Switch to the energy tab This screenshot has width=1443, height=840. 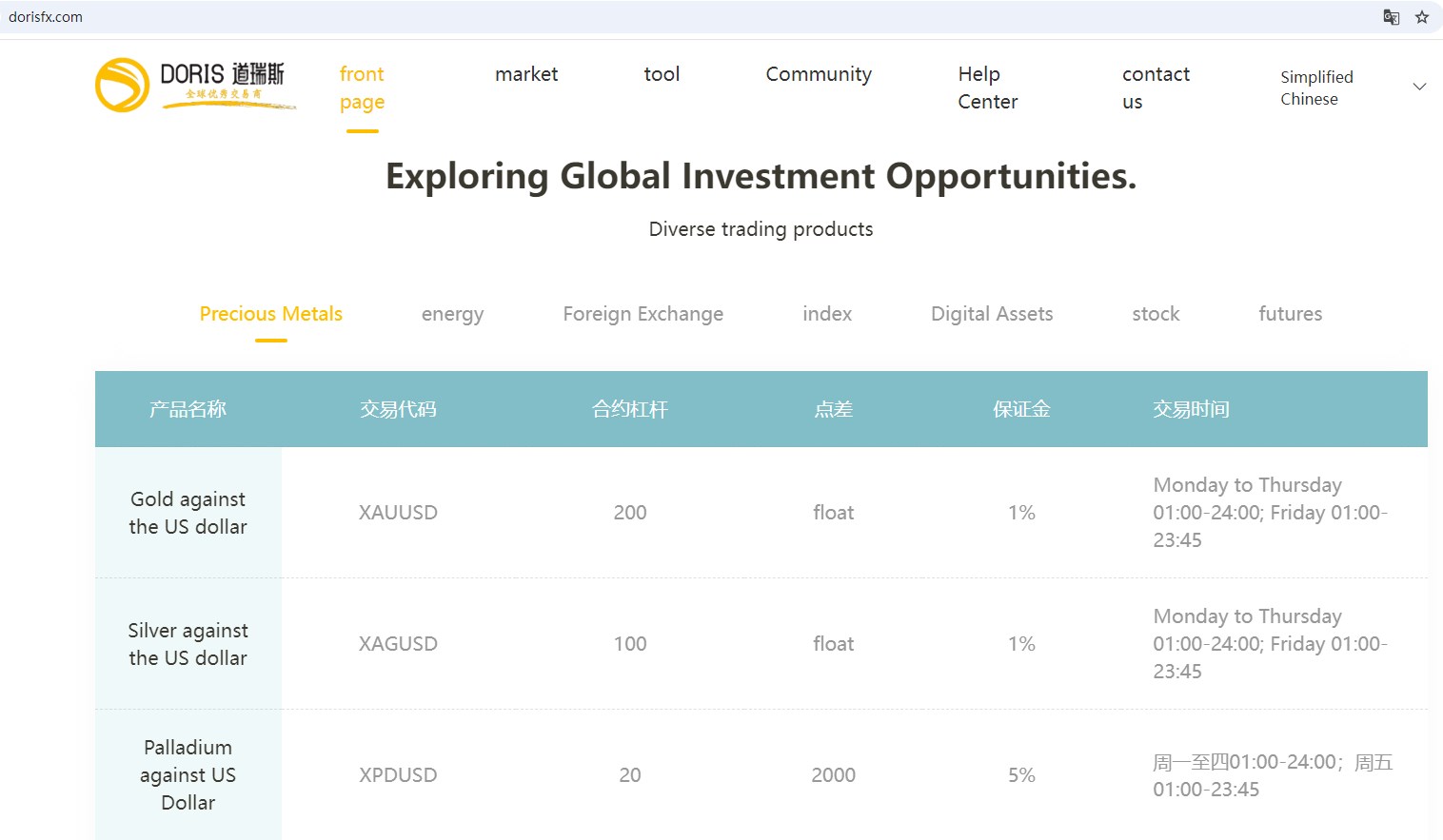[452, 314]
